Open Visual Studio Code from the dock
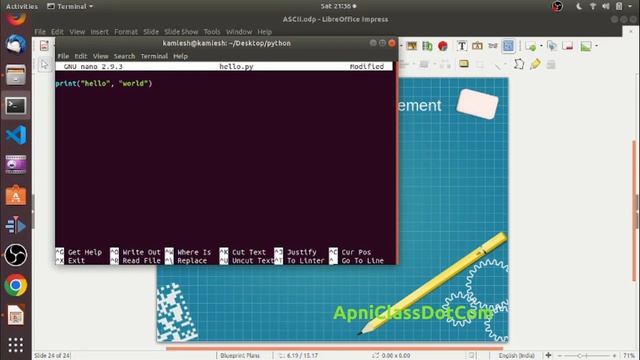The width and height of the screenshot is (640, 360). coord(16,135)
